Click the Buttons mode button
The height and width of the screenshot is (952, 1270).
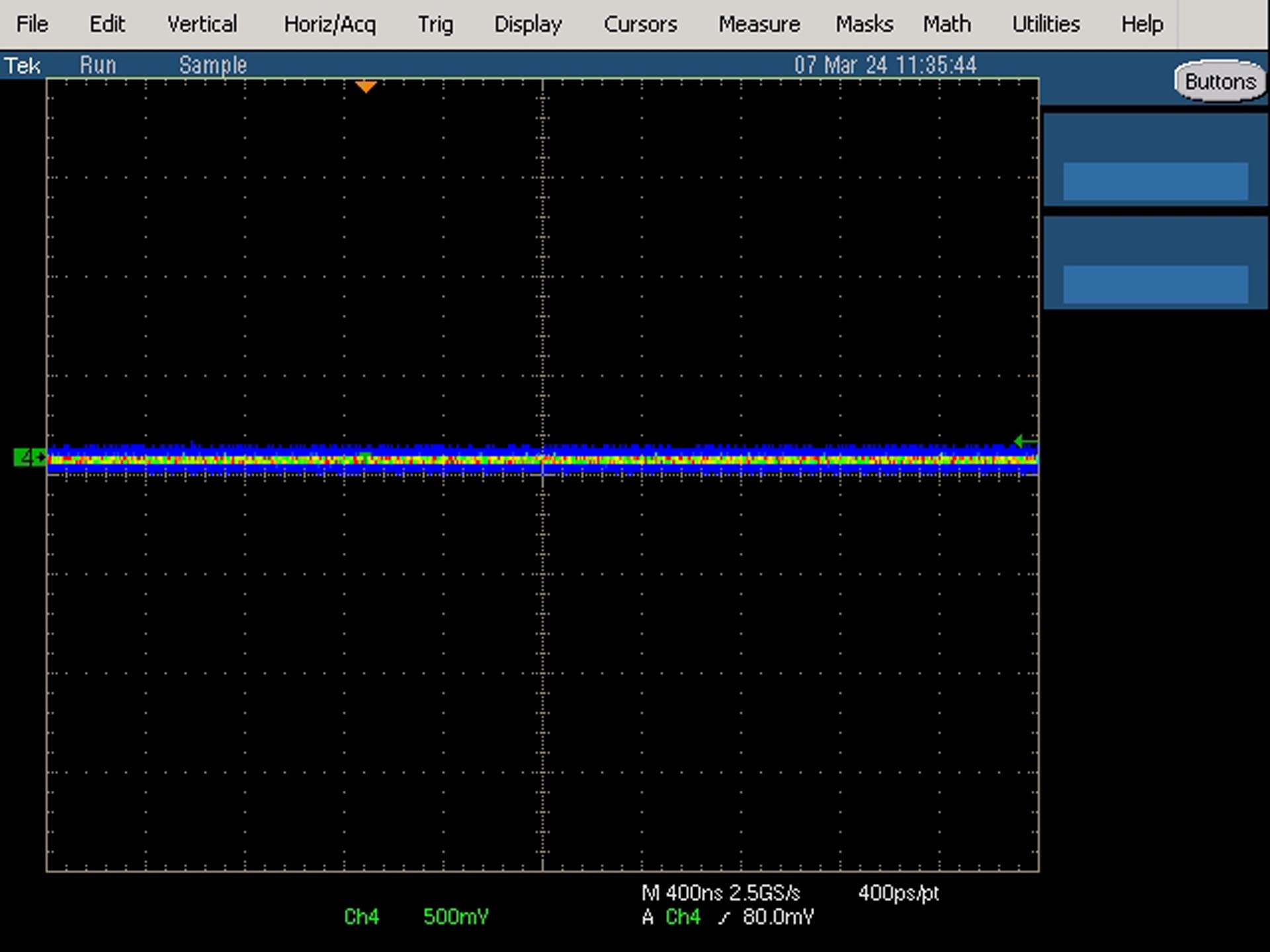click(x=1220, y=81)
